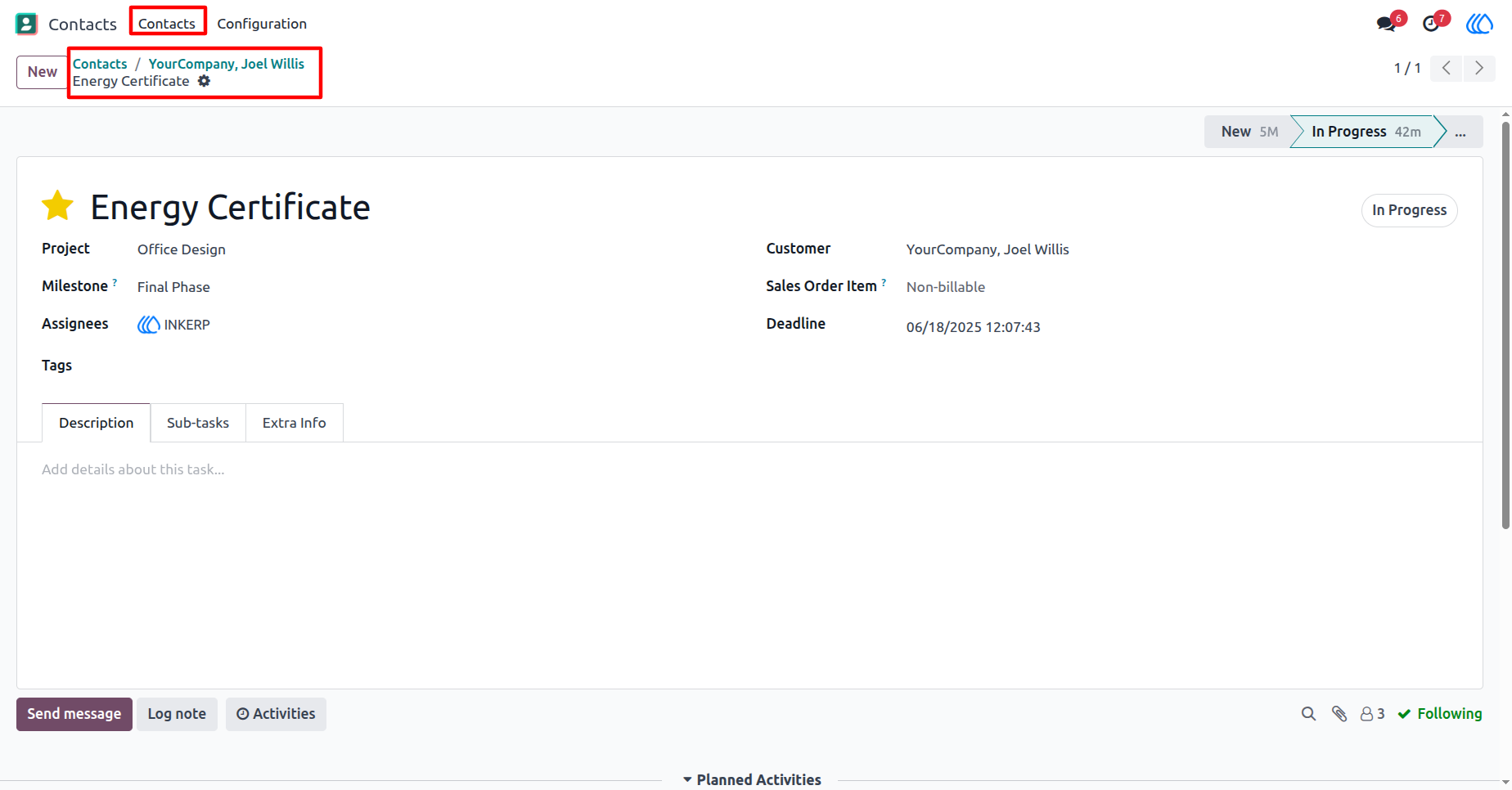1512x790 pixels.
Task: Select the In Progress stage in status bar
Action: coord(1366,132)
